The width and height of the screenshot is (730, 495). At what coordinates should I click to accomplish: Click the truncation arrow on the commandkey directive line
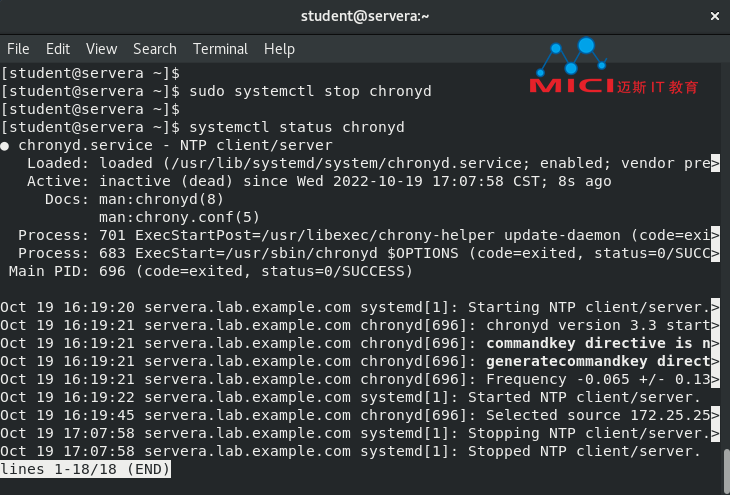point(715,344)
